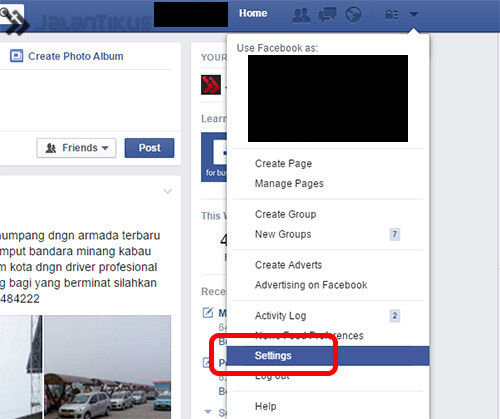Click the red arrows page icon

[211, 85]
